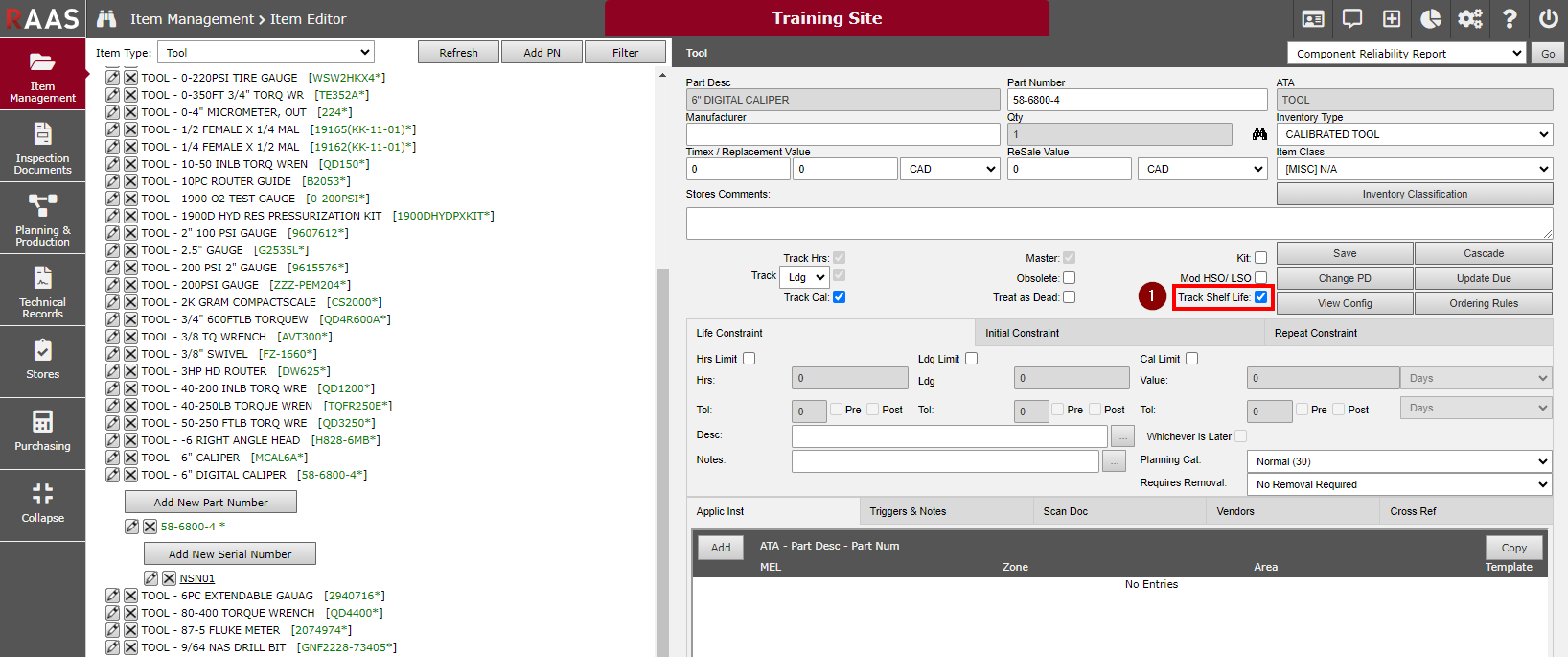Screen dimensions: 1568x657
Task: Click delete X for 10PC ROUTER GUIDE
Action: click(131, 181)
